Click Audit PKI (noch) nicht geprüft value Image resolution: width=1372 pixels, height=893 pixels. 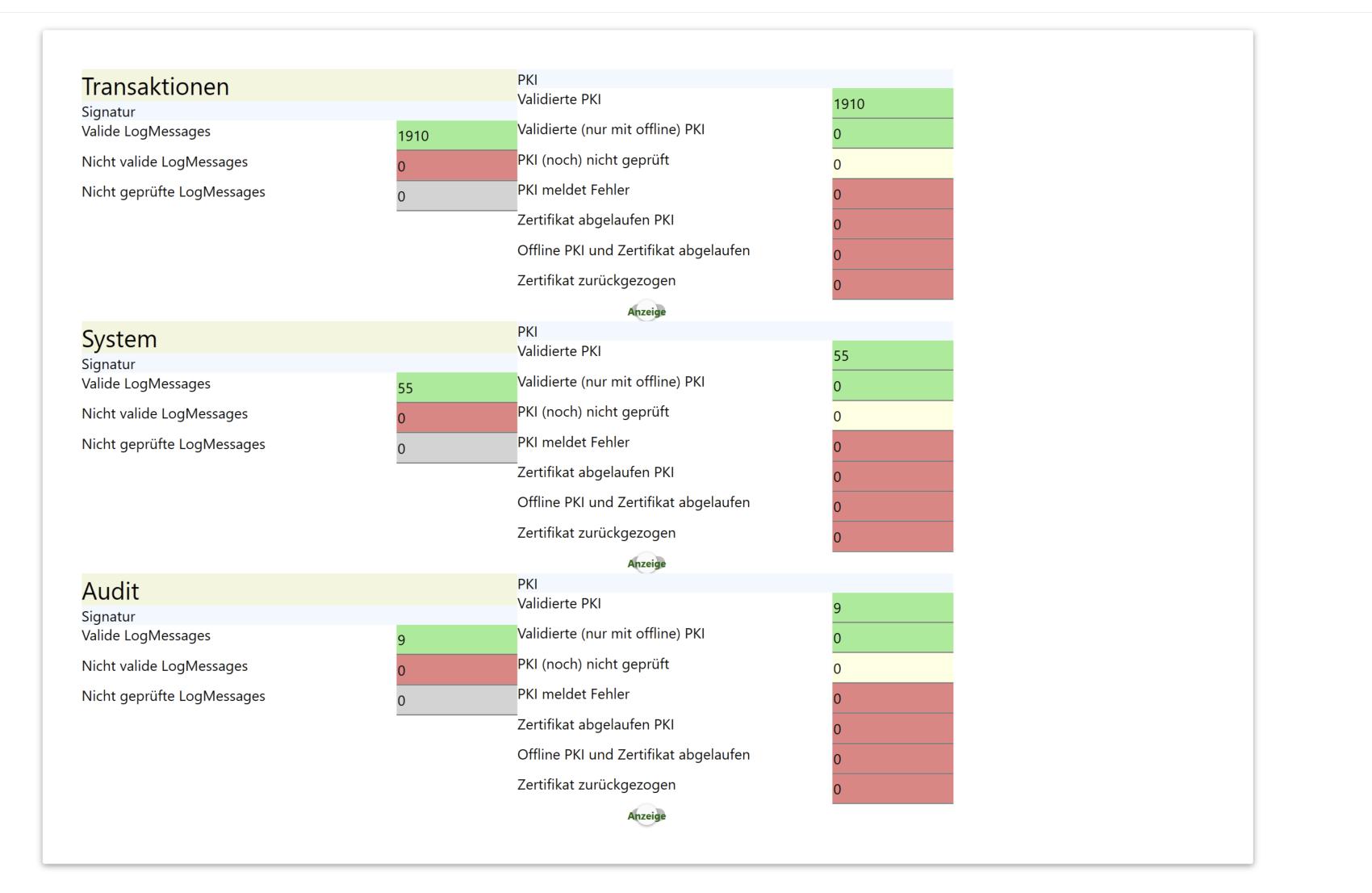coord(893,668)
